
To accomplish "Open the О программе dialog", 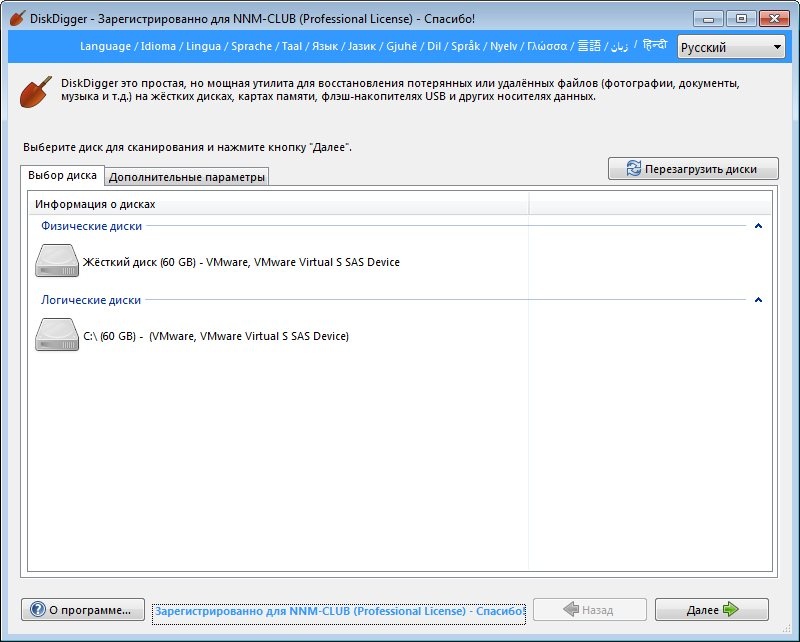I will pos(83,610).
